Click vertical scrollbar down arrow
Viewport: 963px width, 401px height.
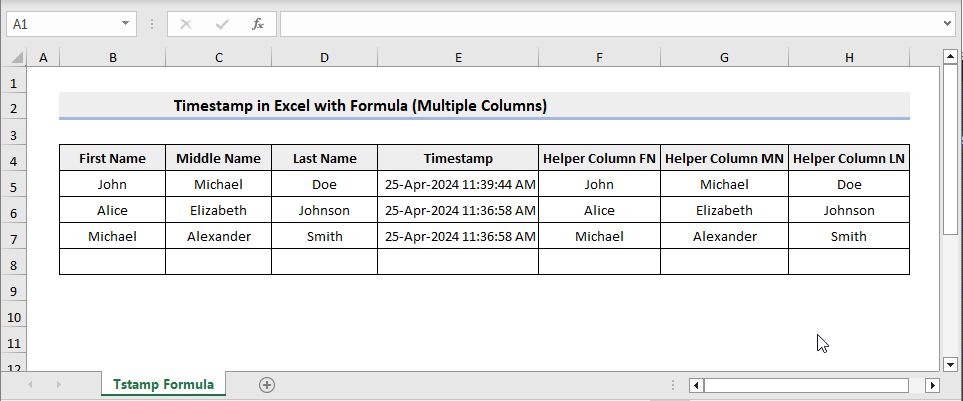point(949,364)
